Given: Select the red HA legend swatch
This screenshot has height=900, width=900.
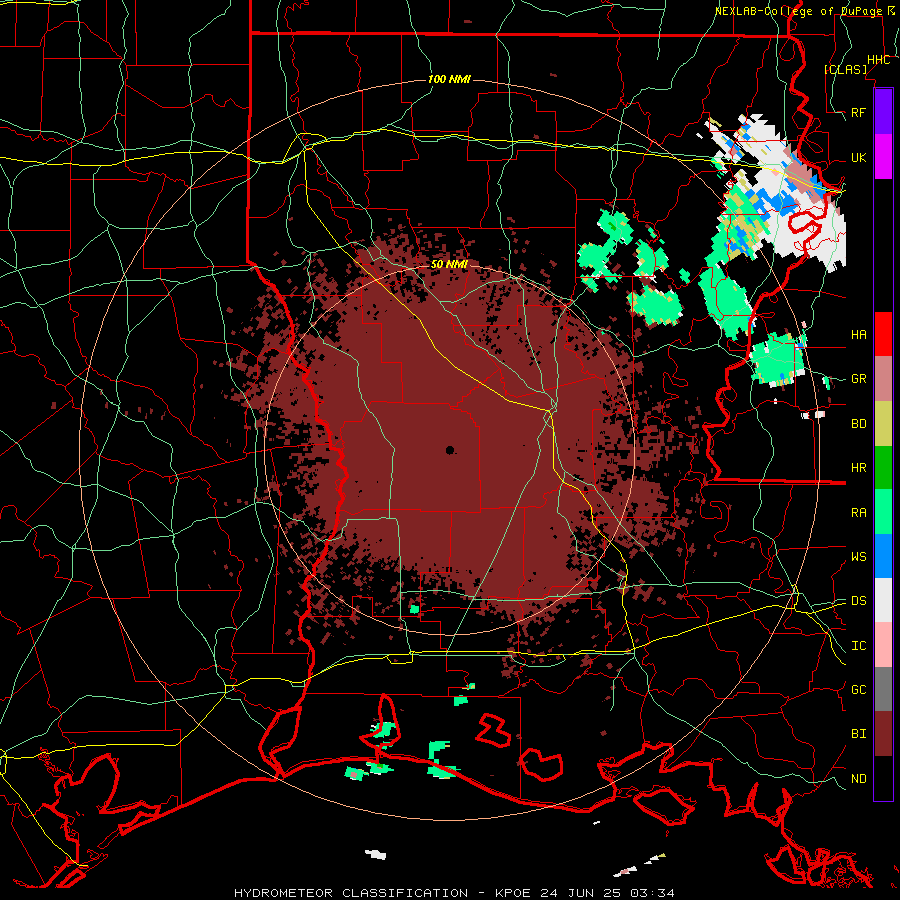Looking at the screenshot, I should coord(883,334).
